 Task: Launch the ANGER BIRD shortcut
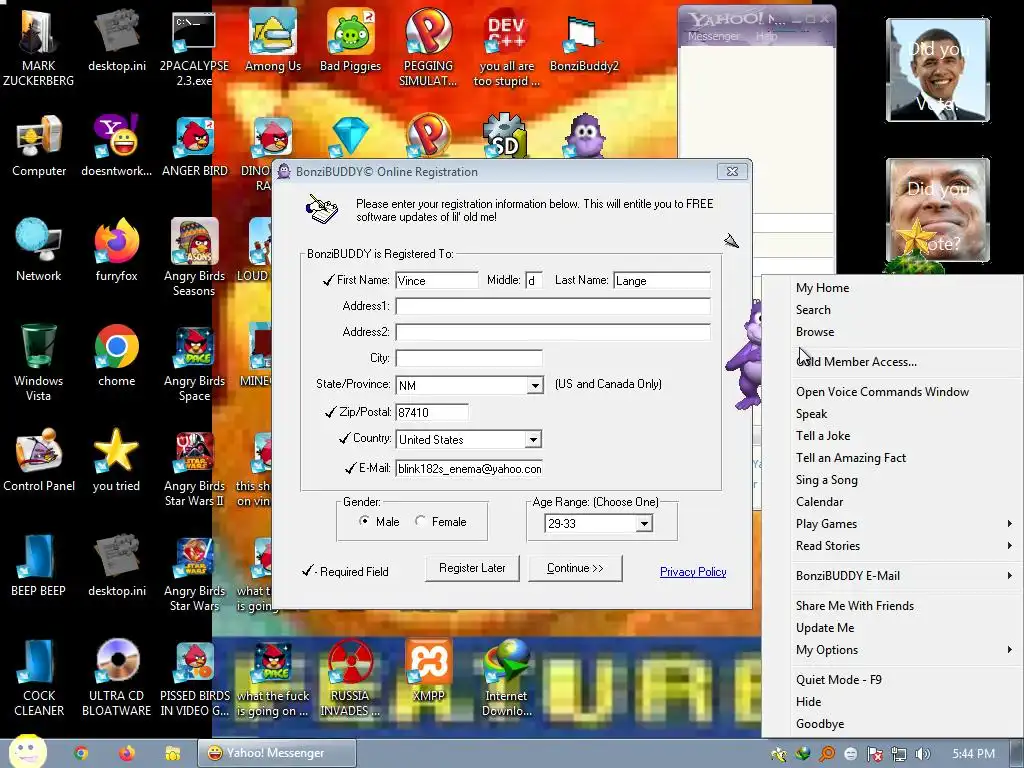pos(195,145)
